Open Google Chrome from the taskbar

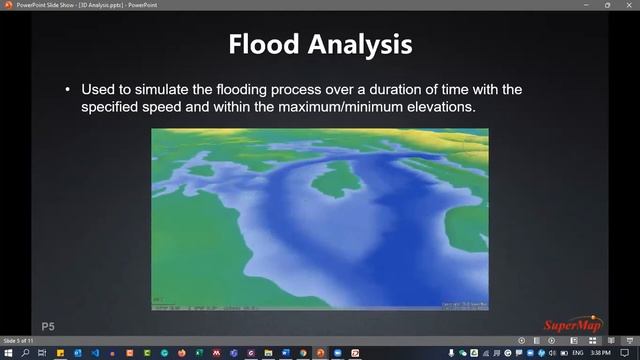[303, 353]
